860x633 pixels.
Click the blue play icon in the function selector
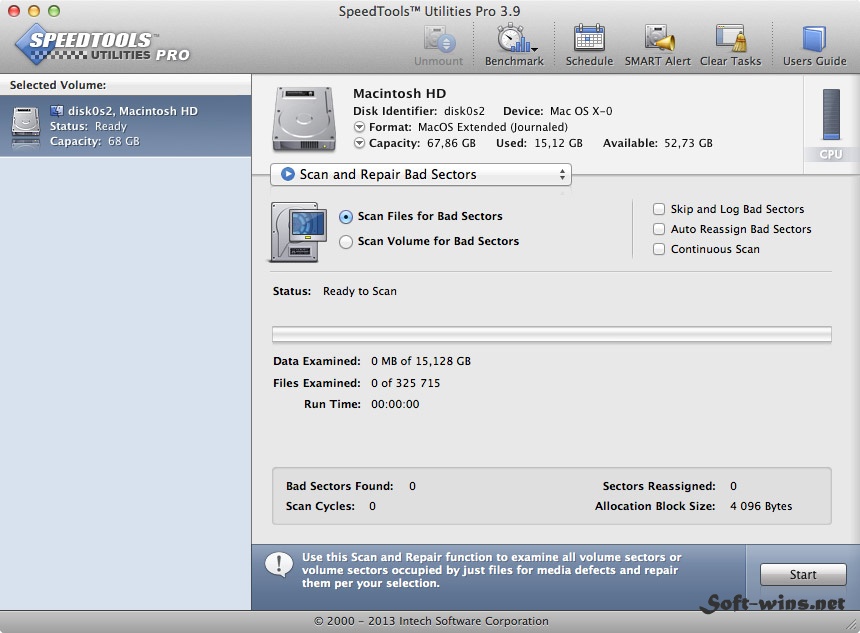pos(287,174)
